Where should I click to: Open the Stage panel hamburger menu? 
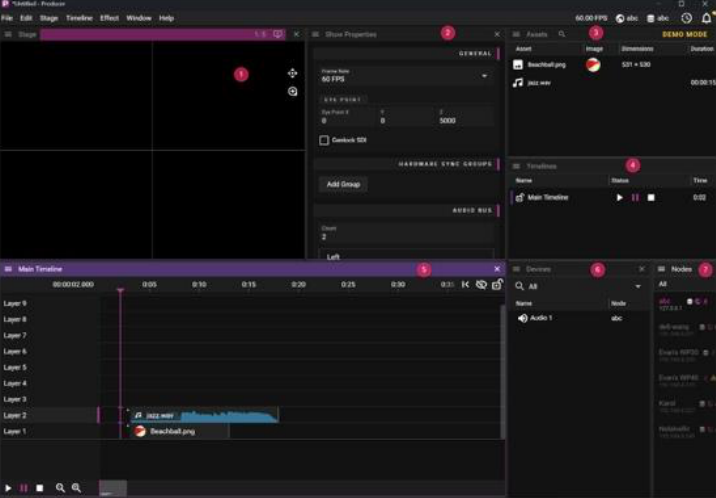click(x=8, y=34)
